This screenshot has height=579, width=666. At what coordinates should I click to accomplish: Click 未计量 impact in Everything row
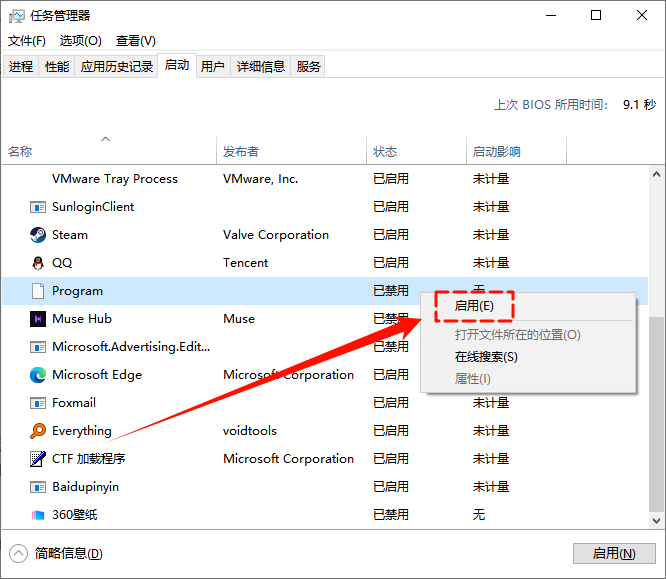[491, 431]
